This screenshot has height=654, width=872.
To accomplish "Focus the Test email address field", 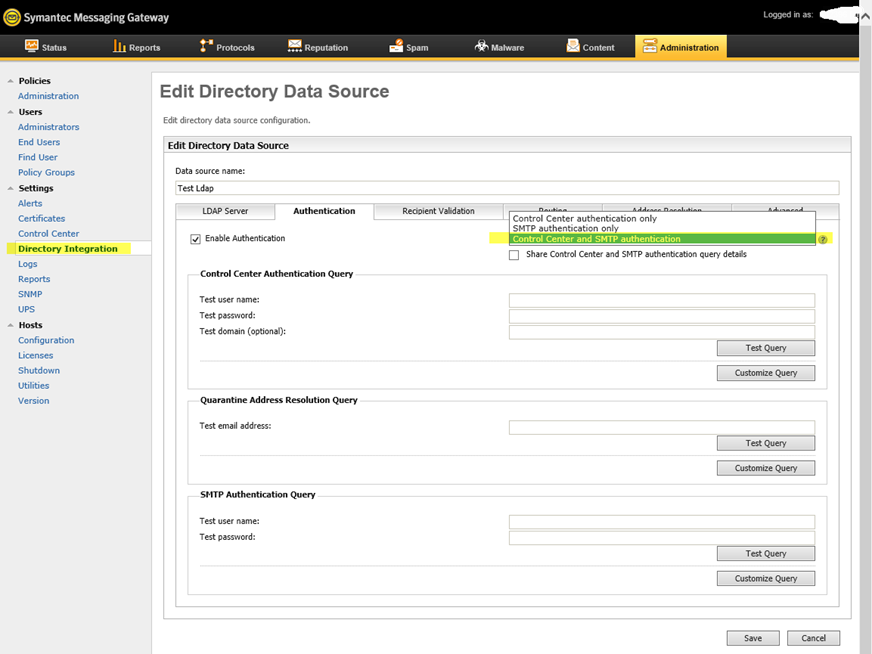I will pyautogui.click(x=662, y=427).
